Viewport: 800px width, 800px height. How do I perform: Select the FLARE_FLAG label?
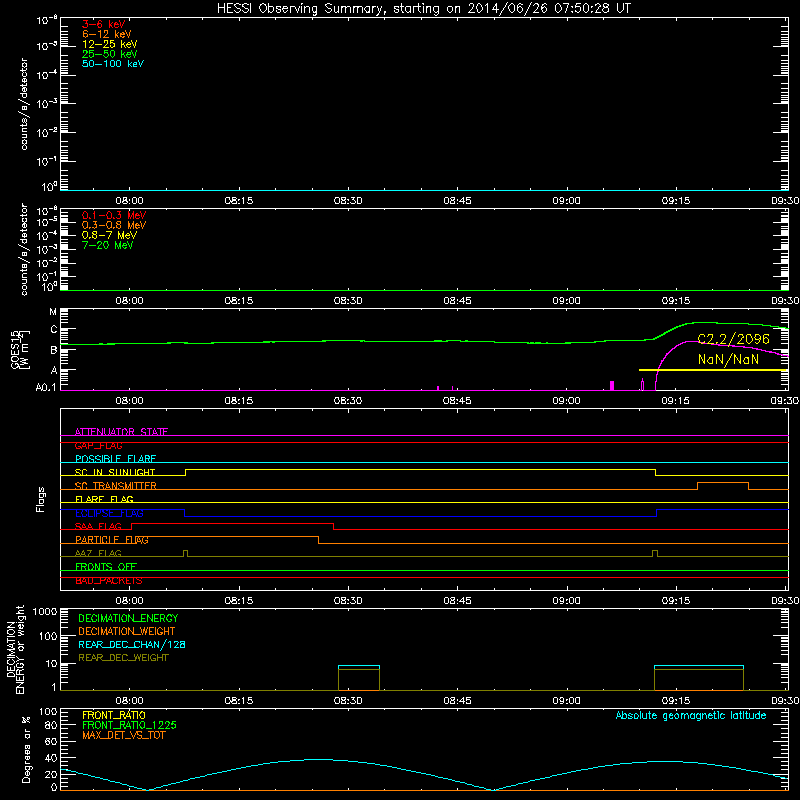click(104, 499)
